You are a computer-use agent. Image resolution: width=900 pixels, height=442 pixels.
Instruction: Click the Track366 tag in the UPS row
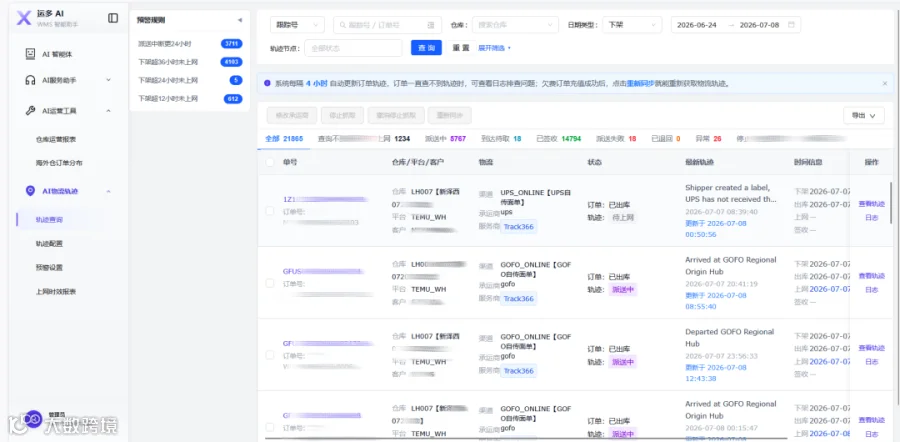(518, 227)
